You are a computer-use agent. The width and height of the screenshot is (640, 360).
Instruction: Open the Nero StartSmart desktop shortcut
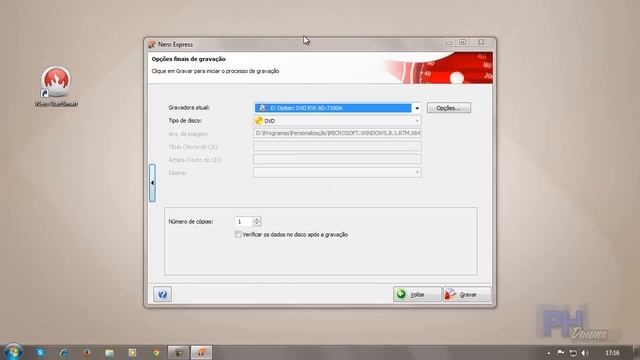click(56, 87)
